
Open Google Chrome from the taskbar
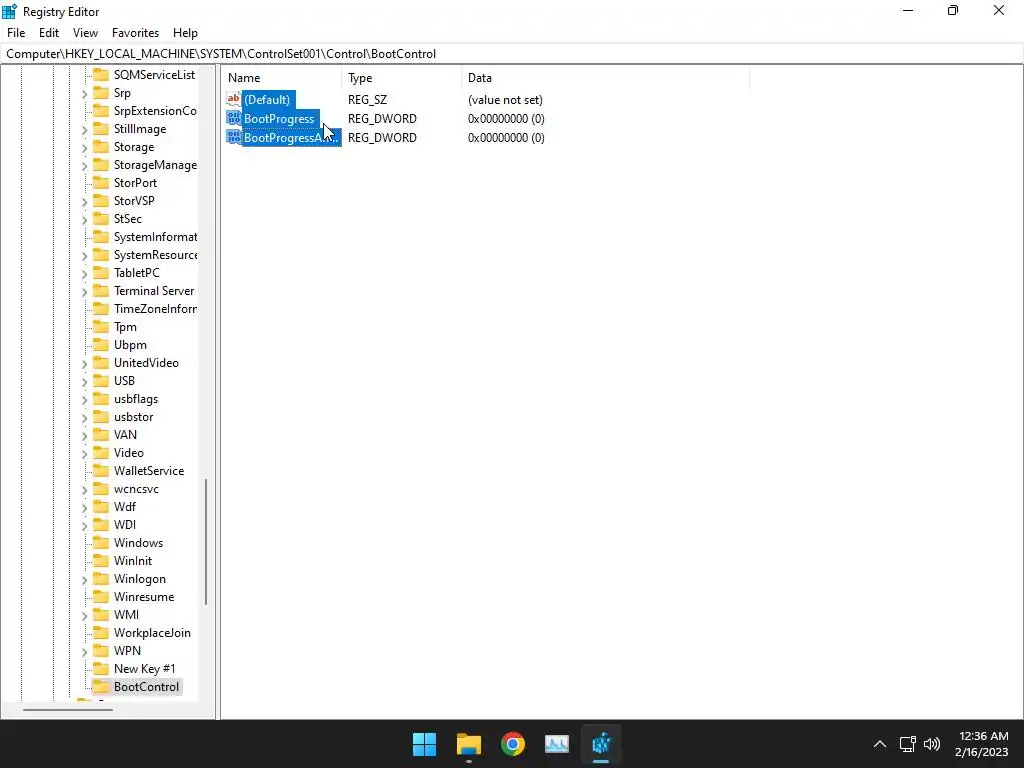coord(513,744)
